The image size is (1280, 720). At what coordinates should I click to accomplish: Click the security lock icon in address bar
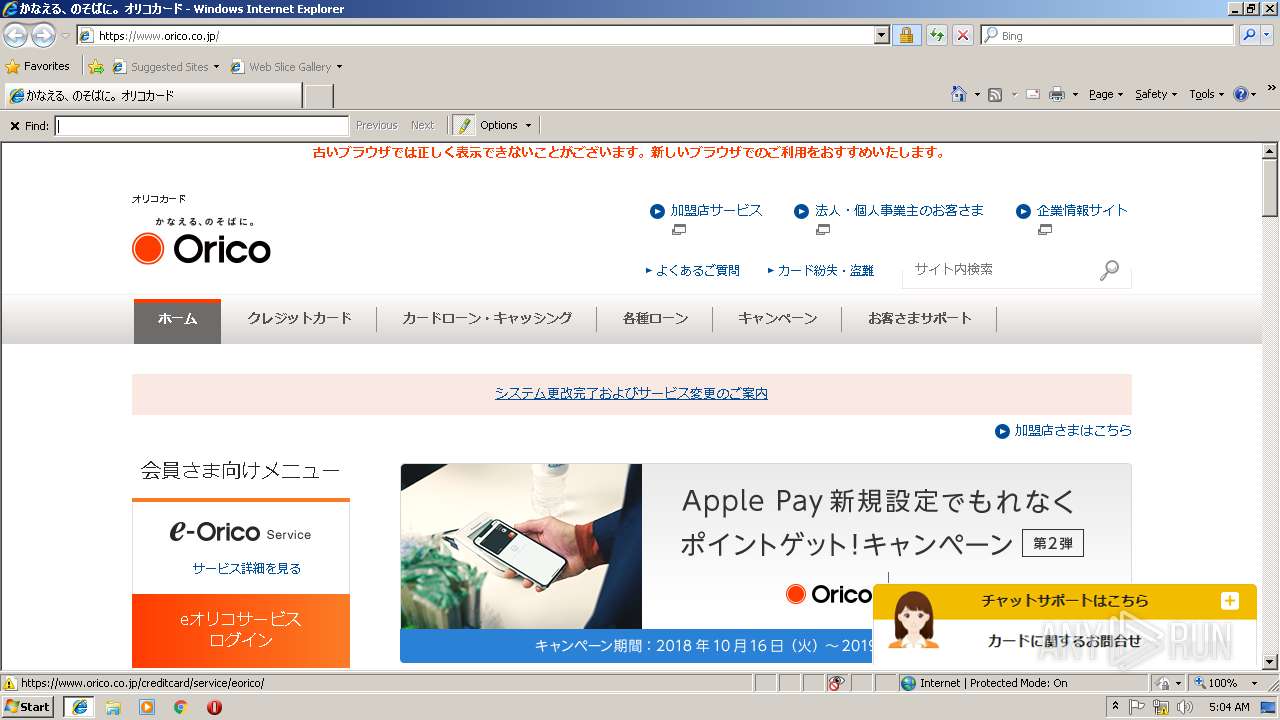click(906, 35)
